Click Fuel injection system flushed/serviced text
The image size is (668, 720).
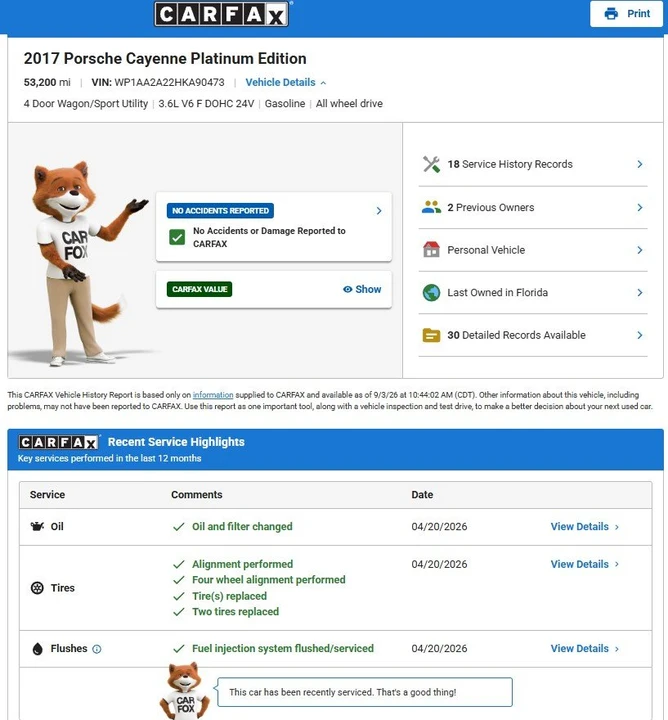283,648
